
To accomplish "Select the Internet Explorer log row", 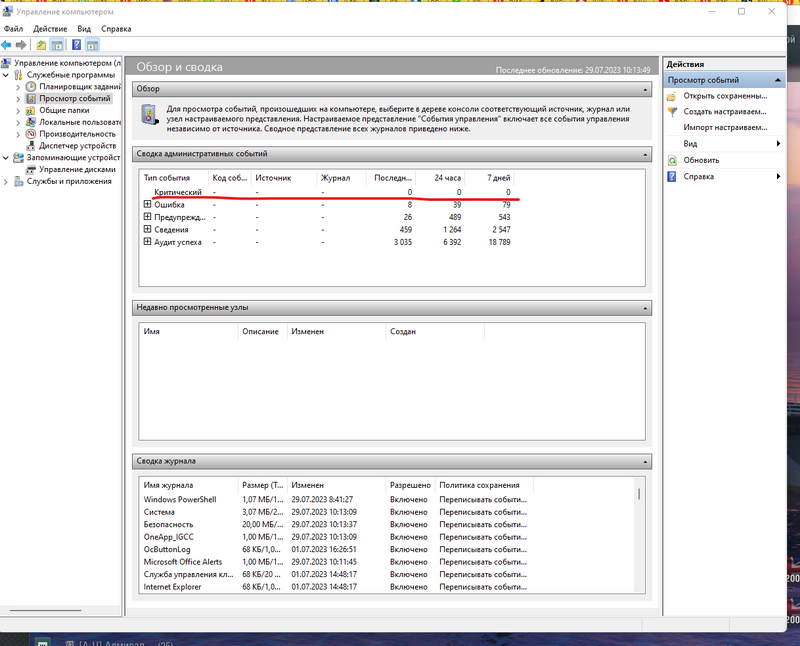I will 336,587.
